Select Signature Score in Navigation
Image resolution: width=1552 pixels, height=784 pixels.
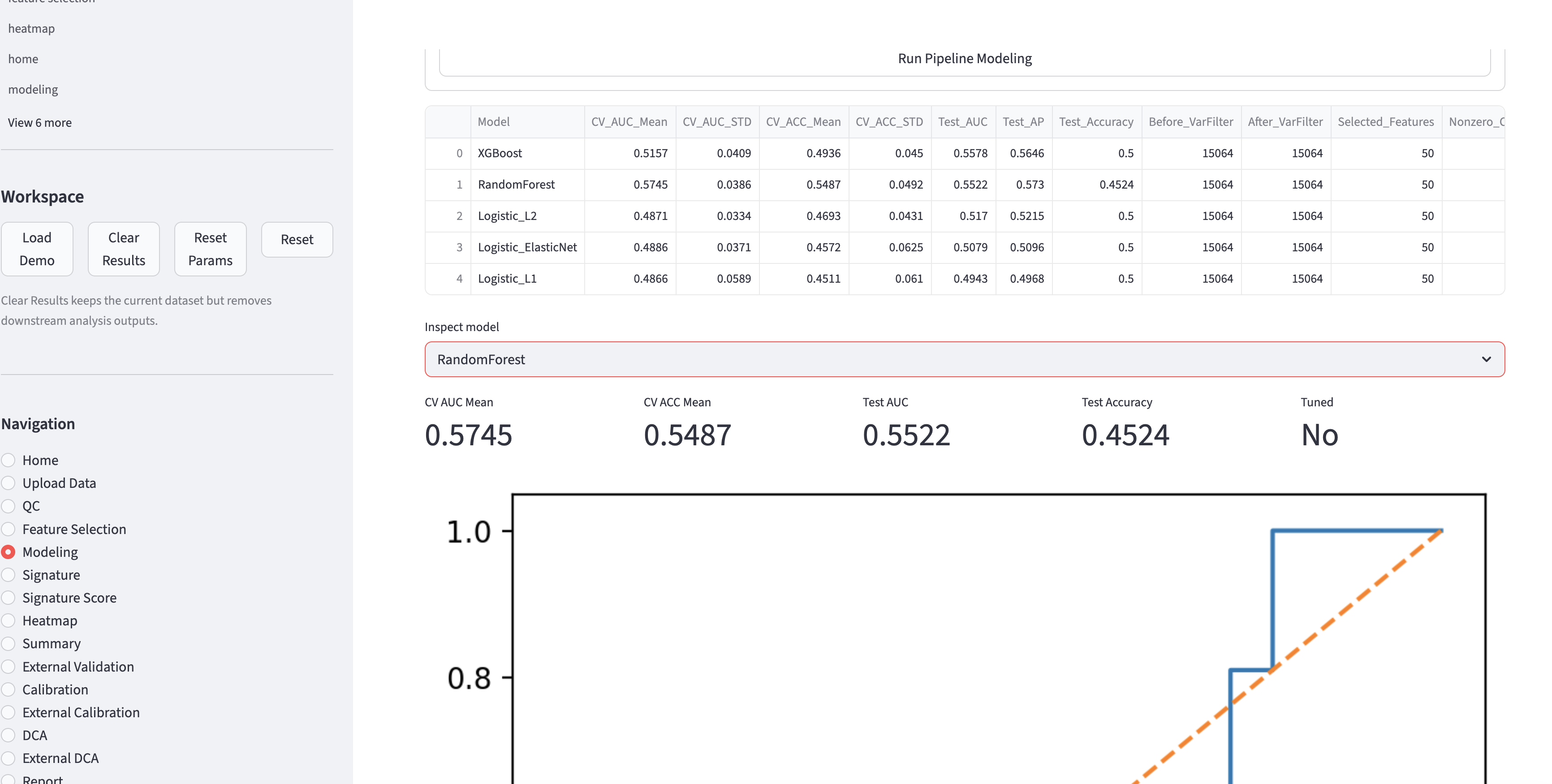(9, 597)
